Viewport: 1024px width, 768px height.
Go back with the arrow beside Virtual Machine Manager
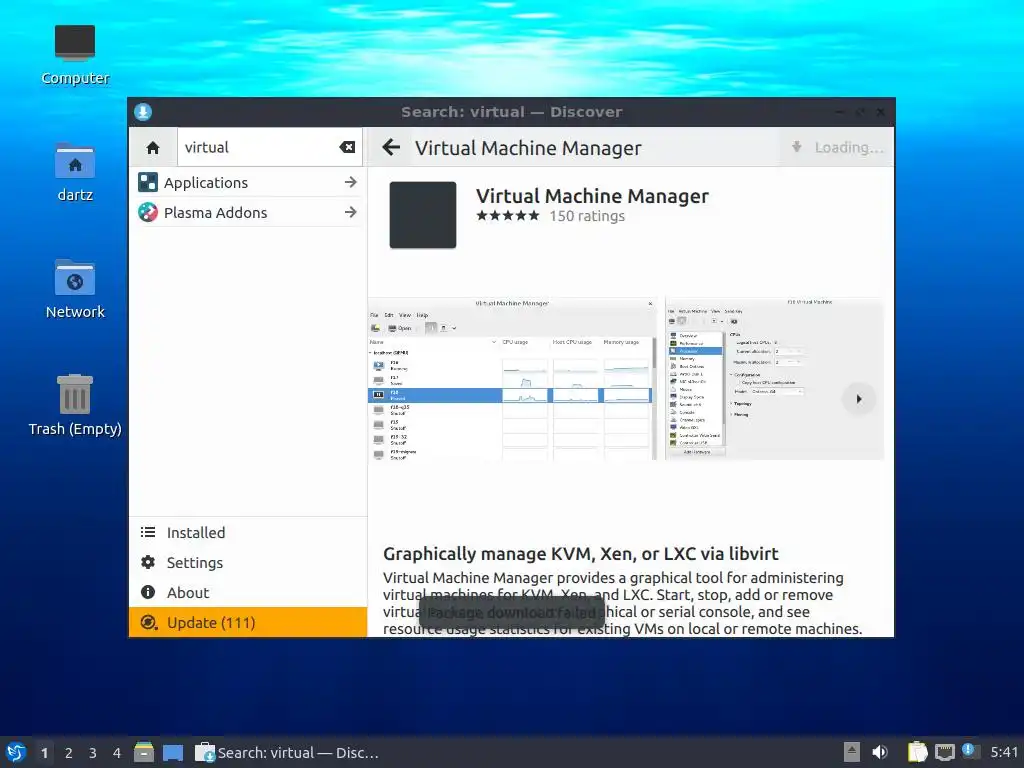pos(391,148)
